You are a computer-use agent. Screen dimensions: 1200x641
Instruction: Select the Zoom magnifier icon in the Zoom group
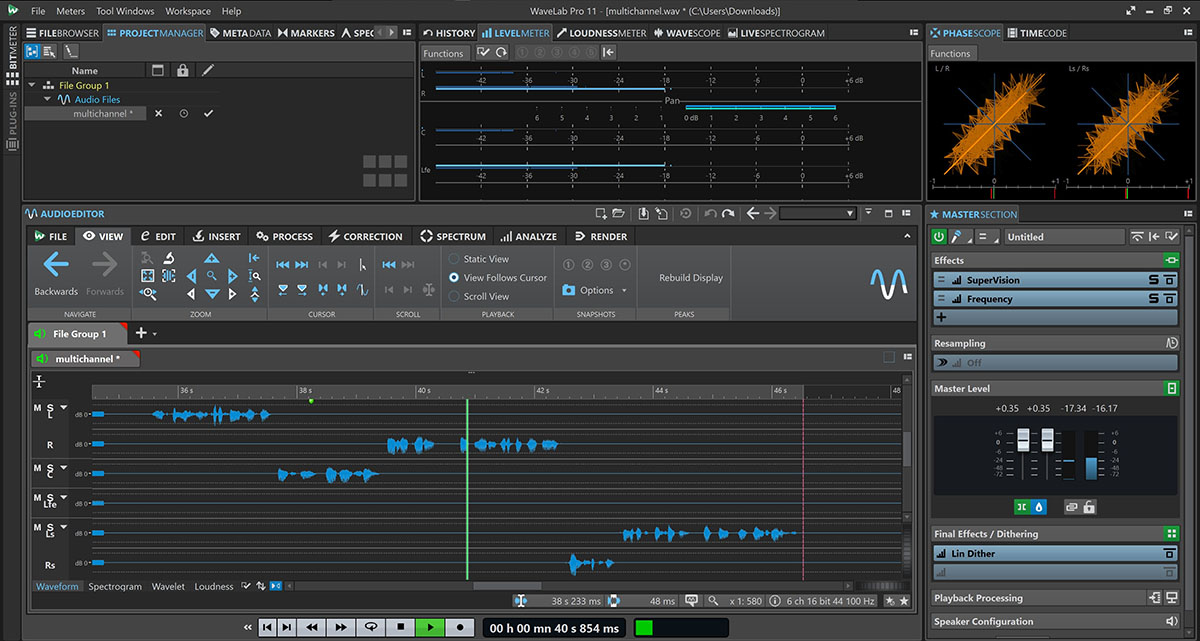[212, 275]
